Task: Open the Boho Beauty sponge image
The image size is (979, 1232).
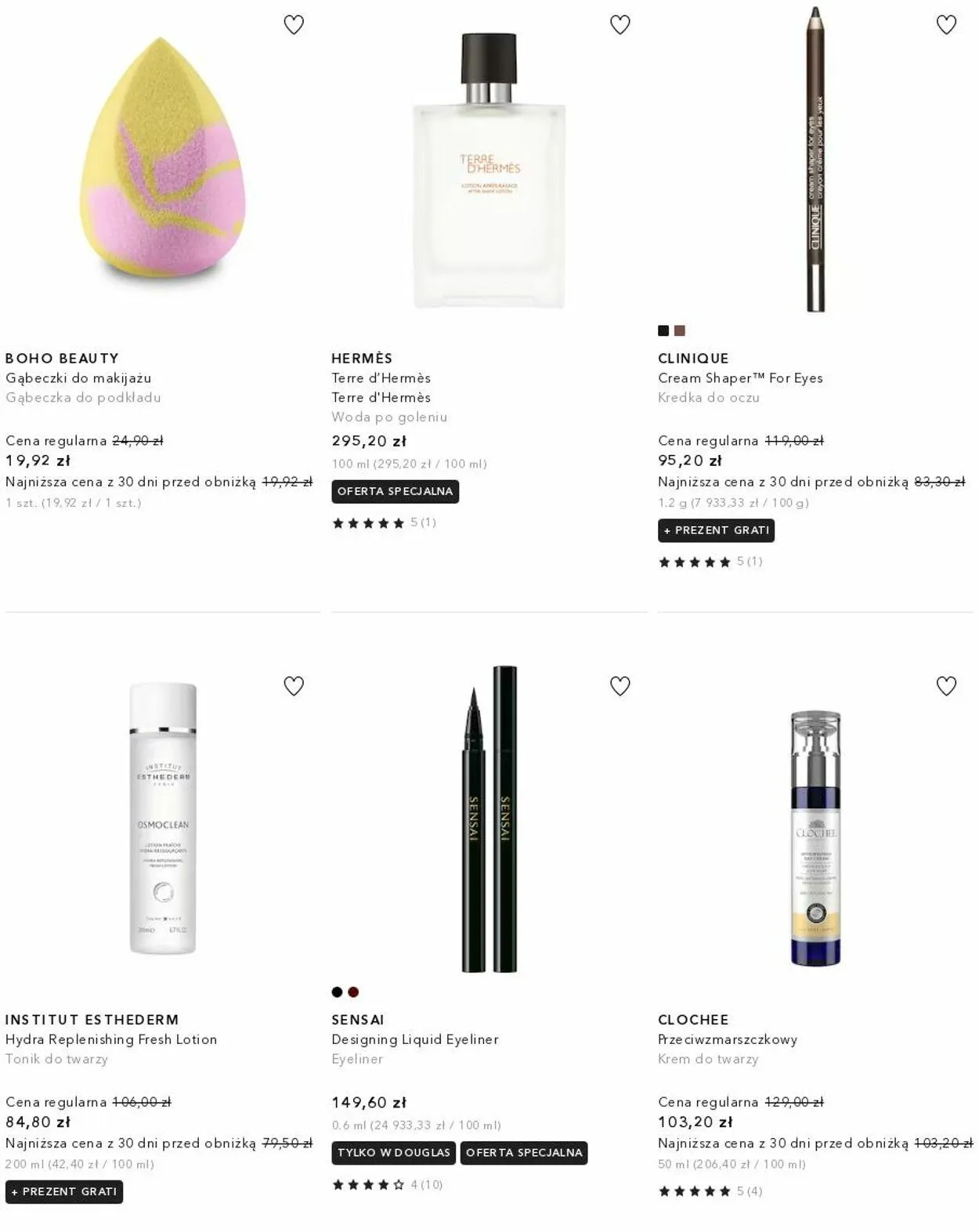Action: click(163, 157)
